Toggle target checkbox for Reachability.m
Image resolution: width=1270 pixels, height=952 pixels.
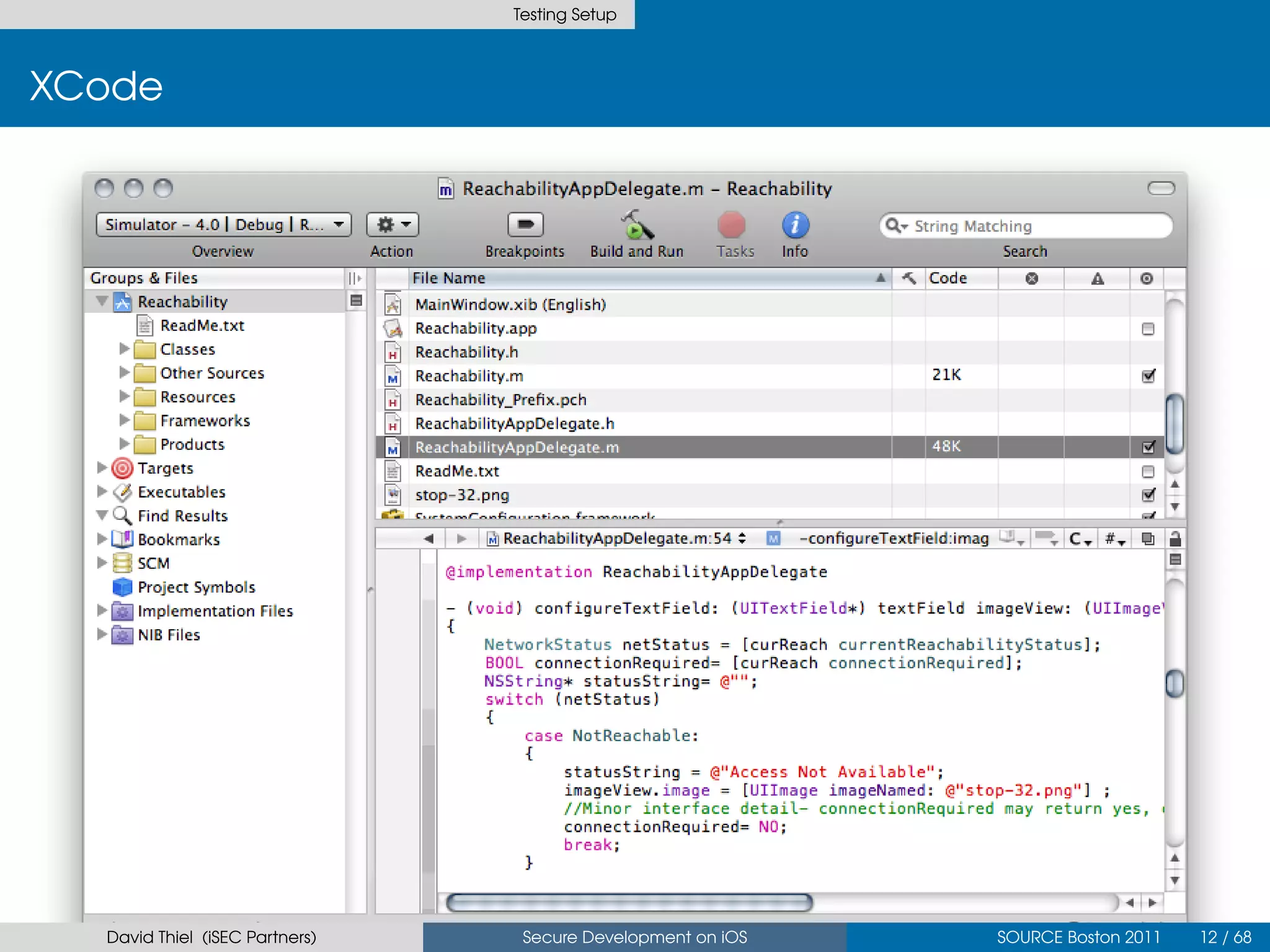1148,376
